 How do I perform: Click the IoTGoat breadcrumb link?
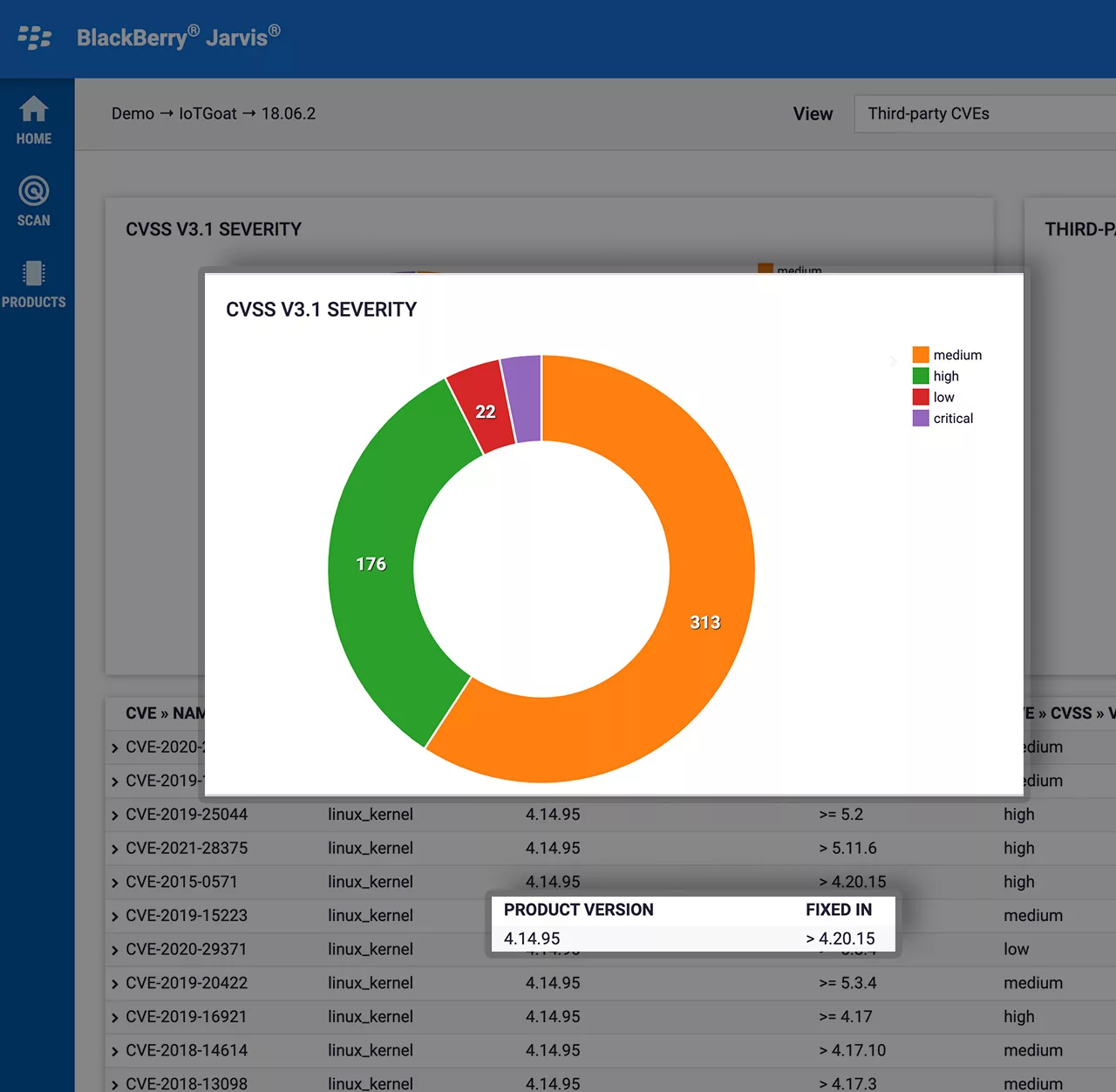[x=208, y=113]
